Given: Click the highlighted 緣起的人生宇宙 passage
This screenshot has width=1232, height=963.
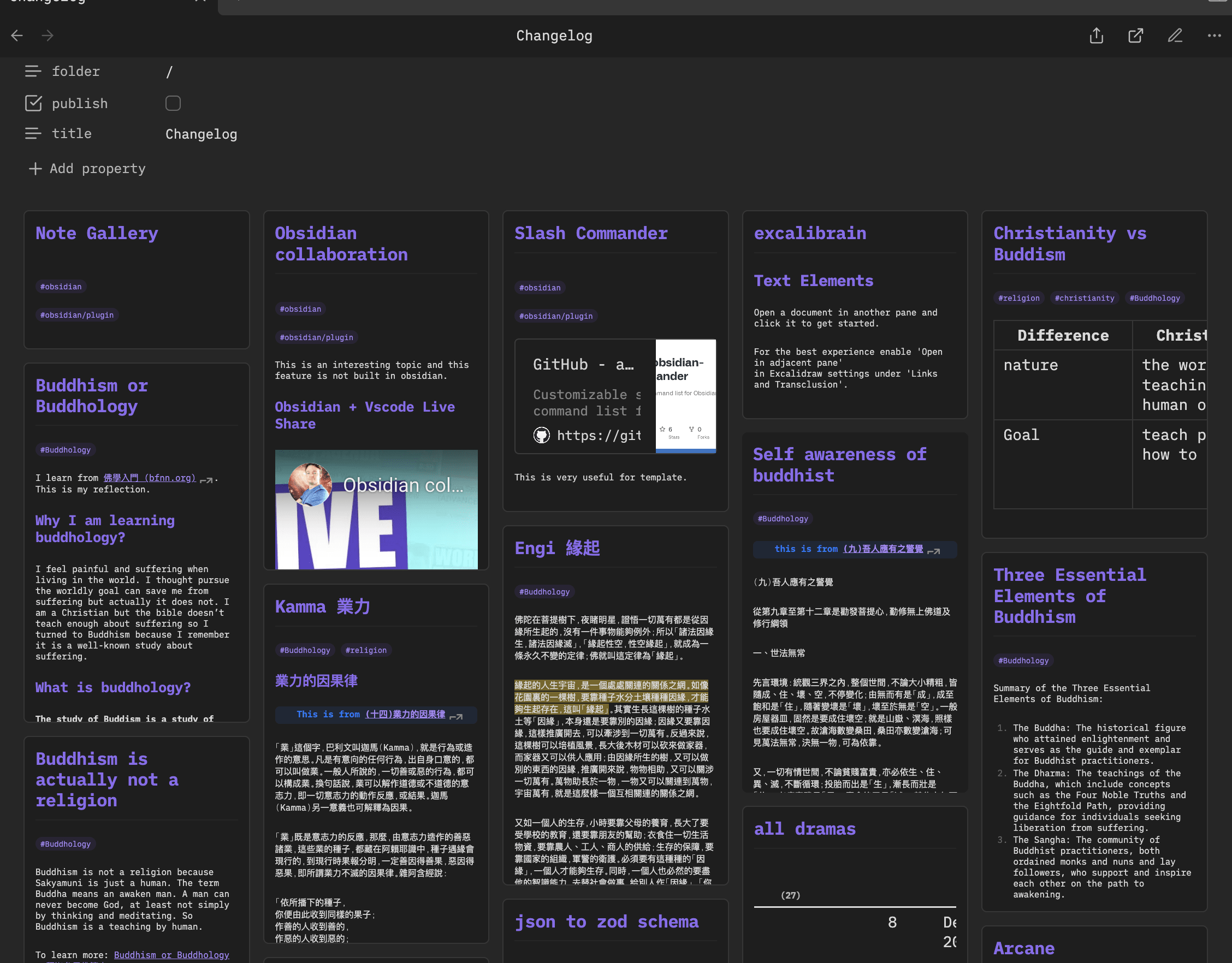Looking at the screenshot, I should coord(611,697).
